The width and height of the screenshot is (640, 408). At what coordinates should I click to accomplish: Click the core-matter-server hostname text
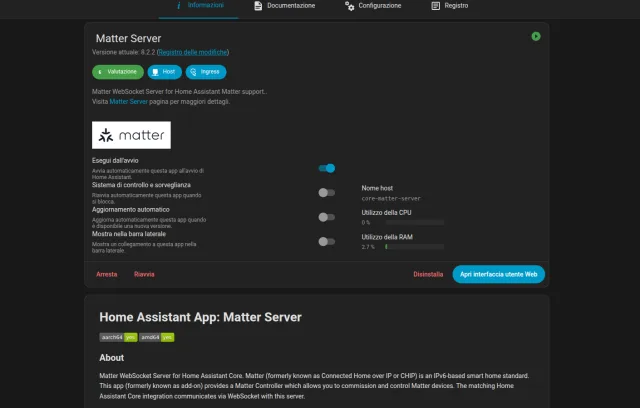click(391, 198)
